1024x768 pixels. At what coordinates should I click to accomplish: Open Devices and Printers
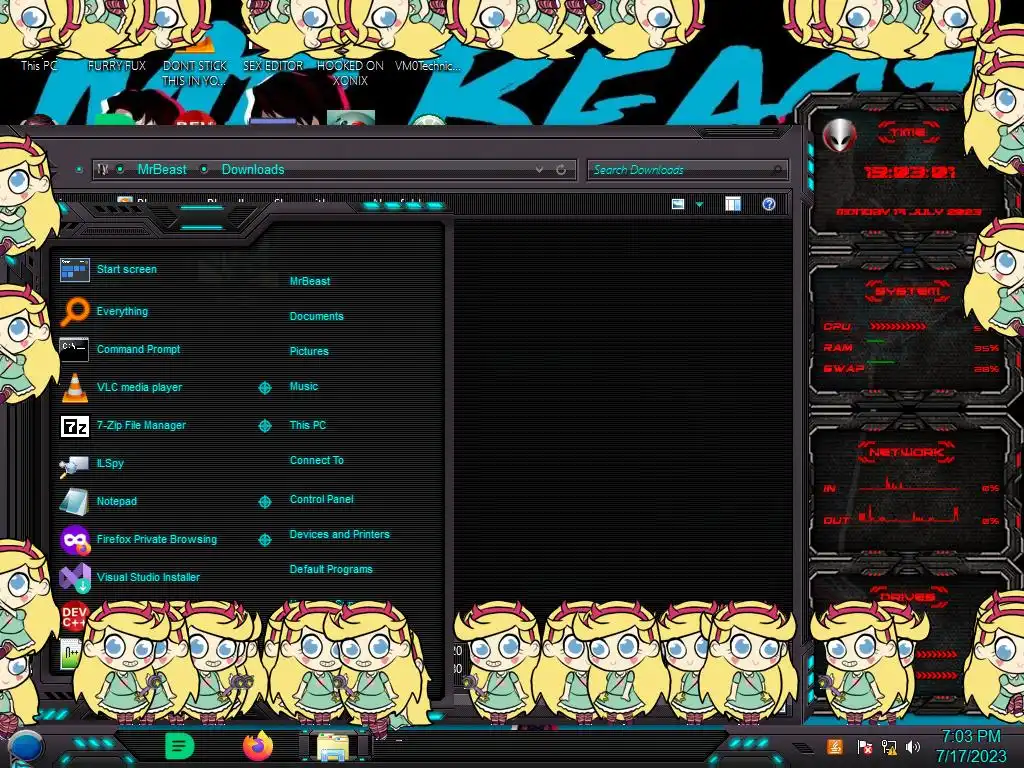(340, 534)
